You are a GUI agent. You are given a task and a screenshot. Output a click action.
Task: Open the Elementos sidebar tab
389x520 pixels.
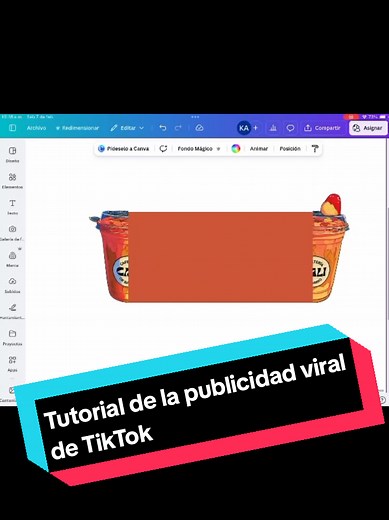(x=12, y=181)
